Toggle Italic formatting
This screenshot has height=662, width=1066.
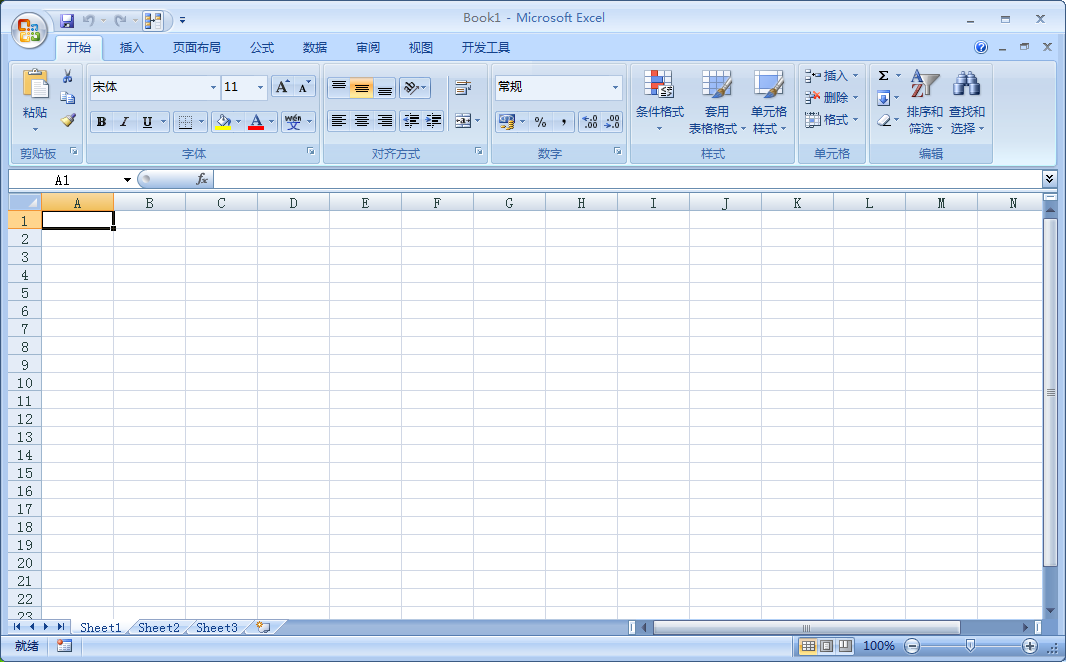[124, 122]
